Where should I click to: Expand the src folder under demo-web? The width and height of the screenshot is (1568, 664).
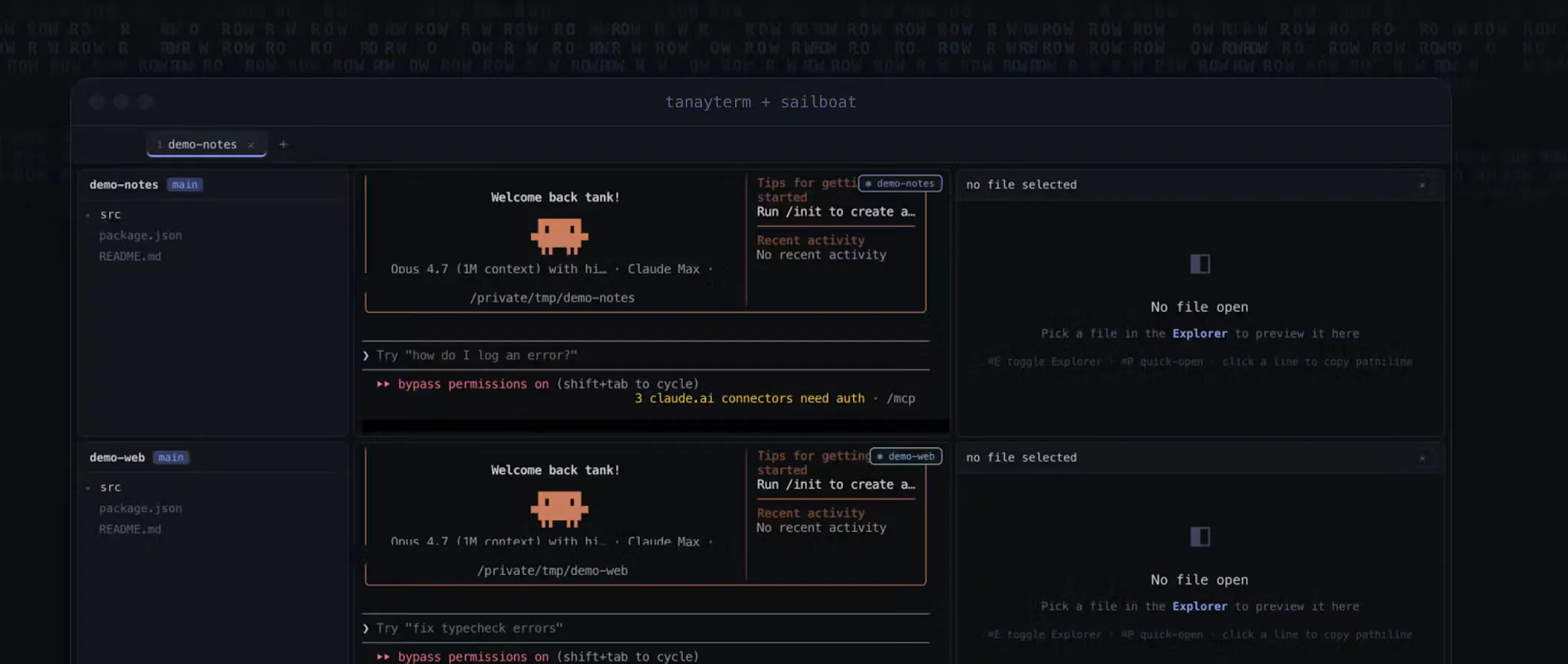104,488
